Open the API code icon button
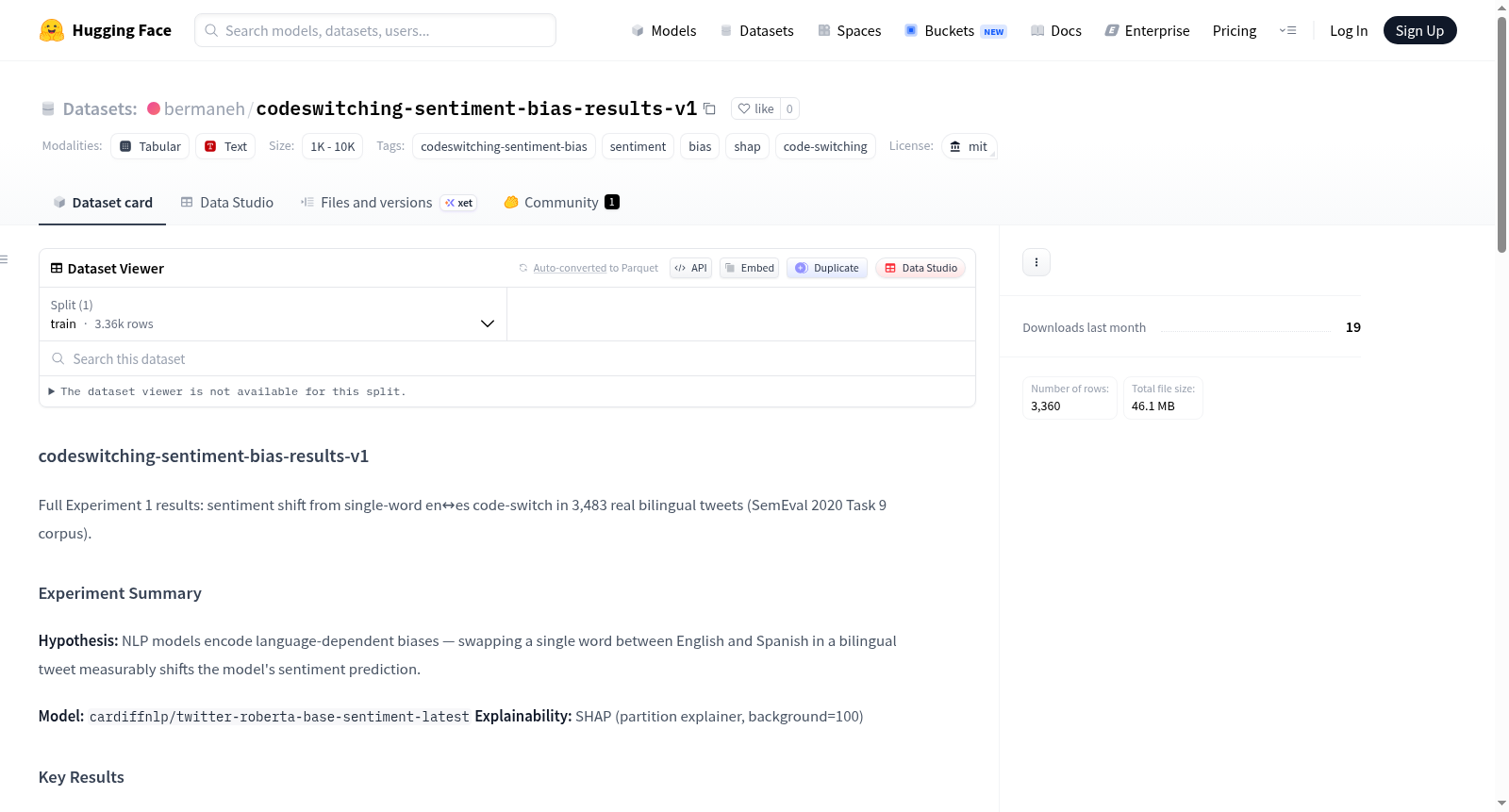This screenshot has height=812, width=1509. (690, 268)
